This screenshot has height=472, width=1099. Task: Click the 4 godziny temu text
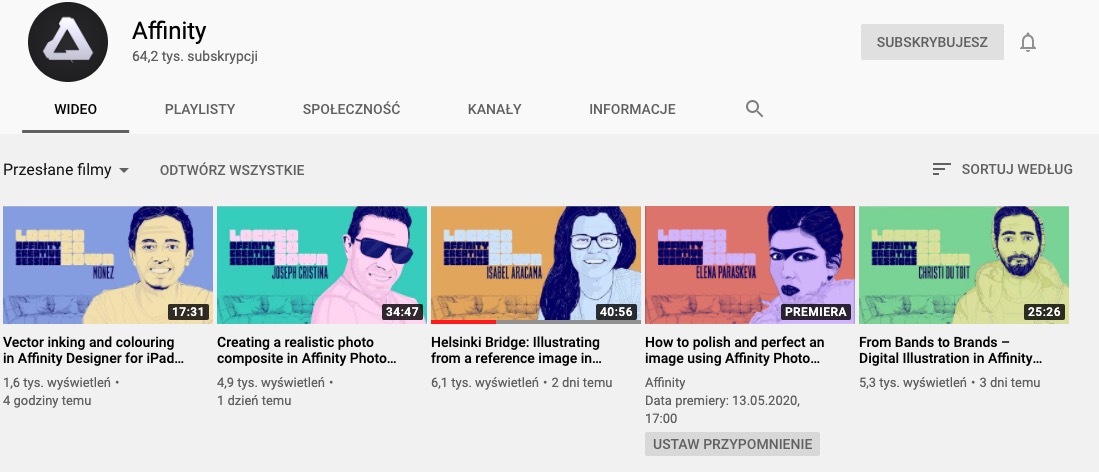pos(47,401)
